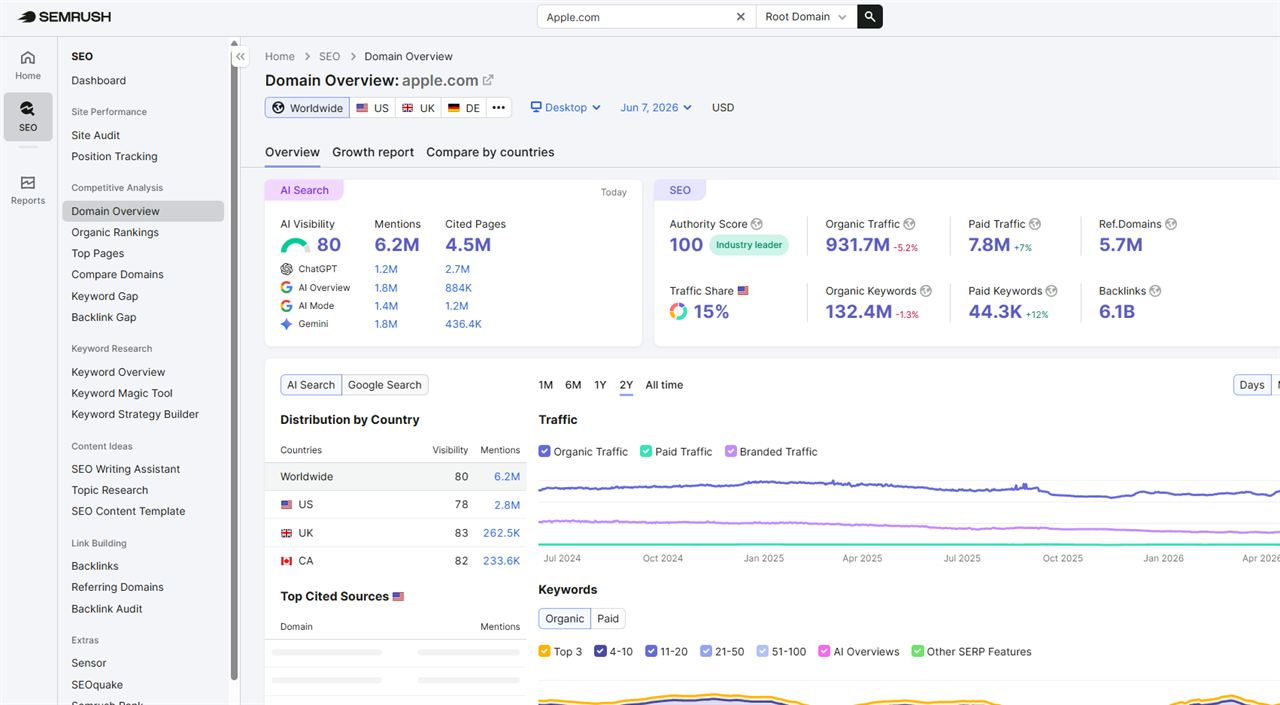Click the search magnifier button
The height and width of the screenshot is (705, 1280).
click(x=870, y=16)
